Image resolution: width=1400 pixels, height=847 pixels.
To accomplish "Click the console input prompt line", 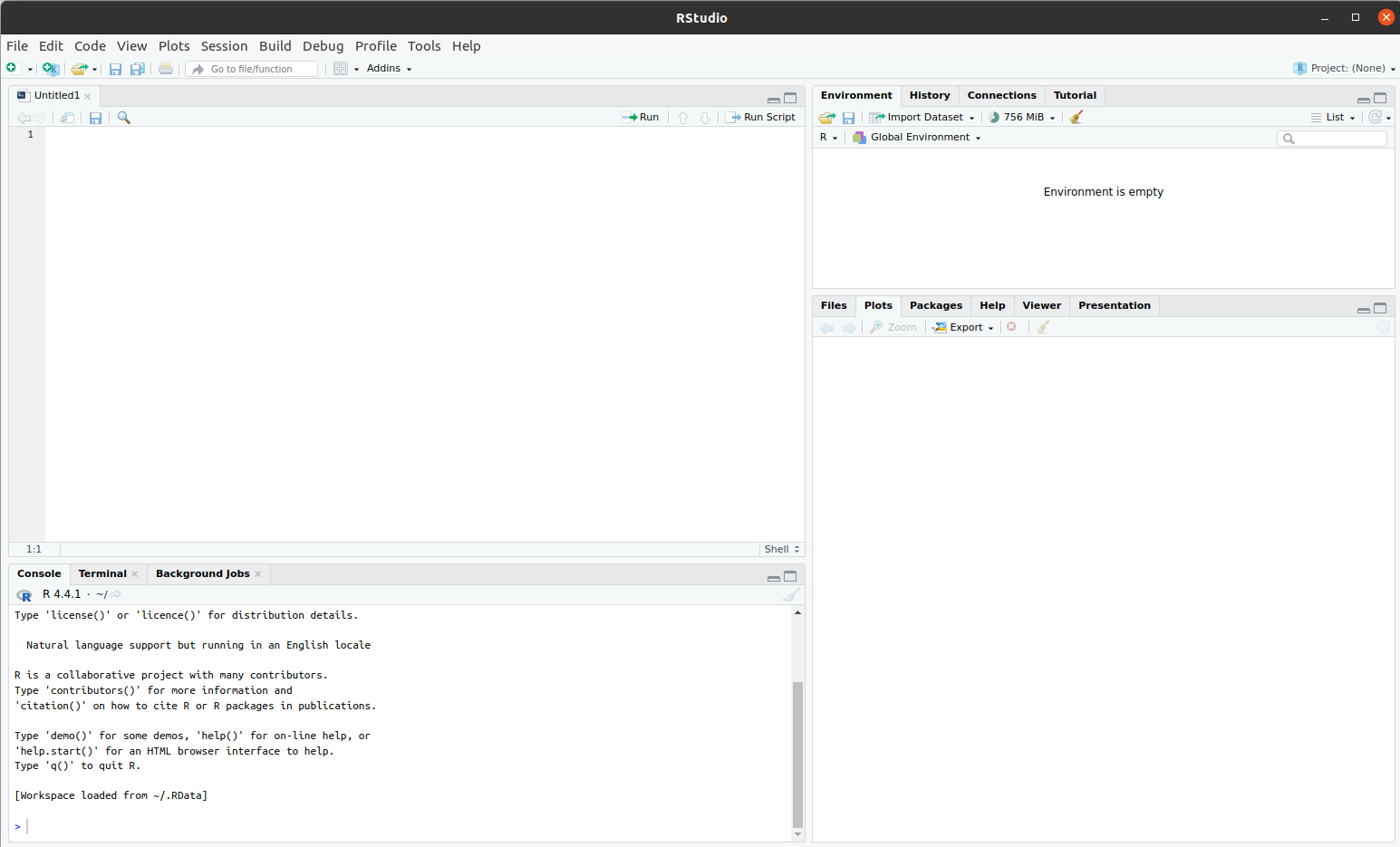I will pos(399,826).
